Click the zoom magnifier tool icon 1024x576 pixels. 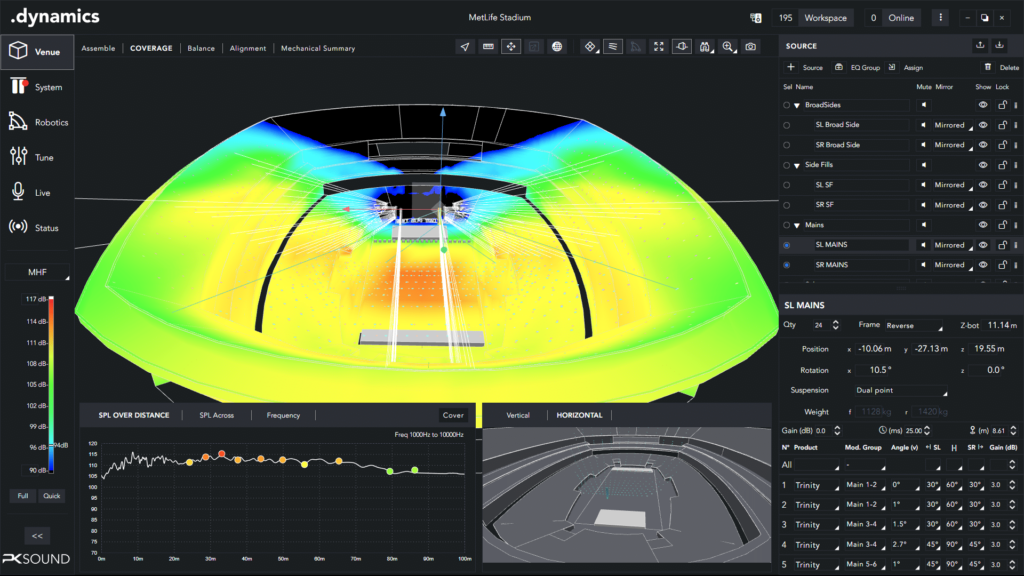[x=729, y=47]
